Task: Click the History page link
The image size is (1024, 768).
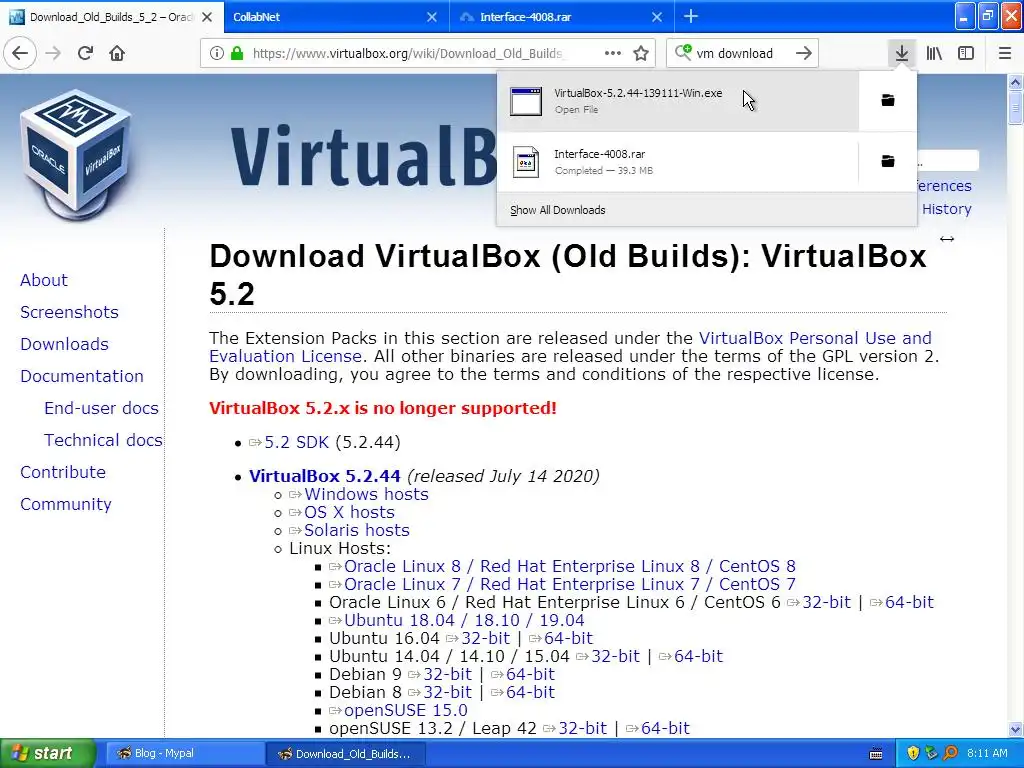Action: click(946, 209)
